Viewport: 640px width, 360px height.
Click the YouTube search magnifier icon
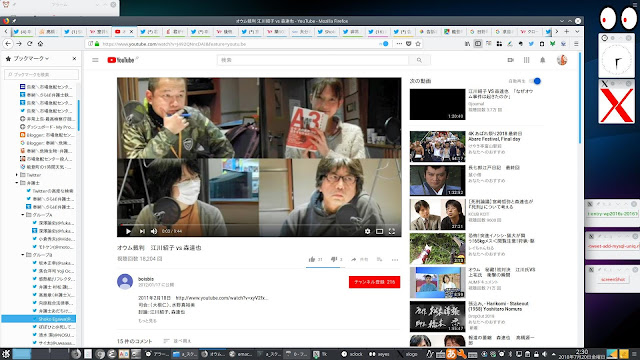tap(419, 60)
